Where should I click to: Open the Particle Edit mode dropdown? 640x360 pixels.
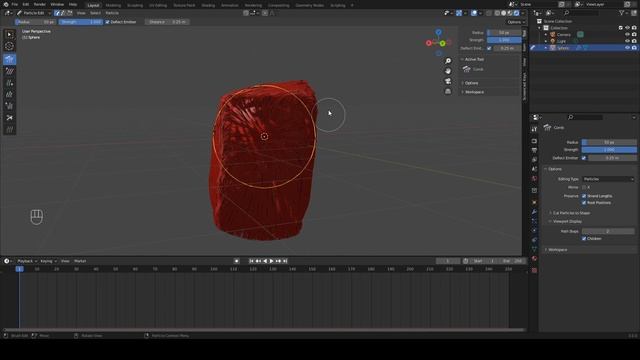[x=33, y=13]
